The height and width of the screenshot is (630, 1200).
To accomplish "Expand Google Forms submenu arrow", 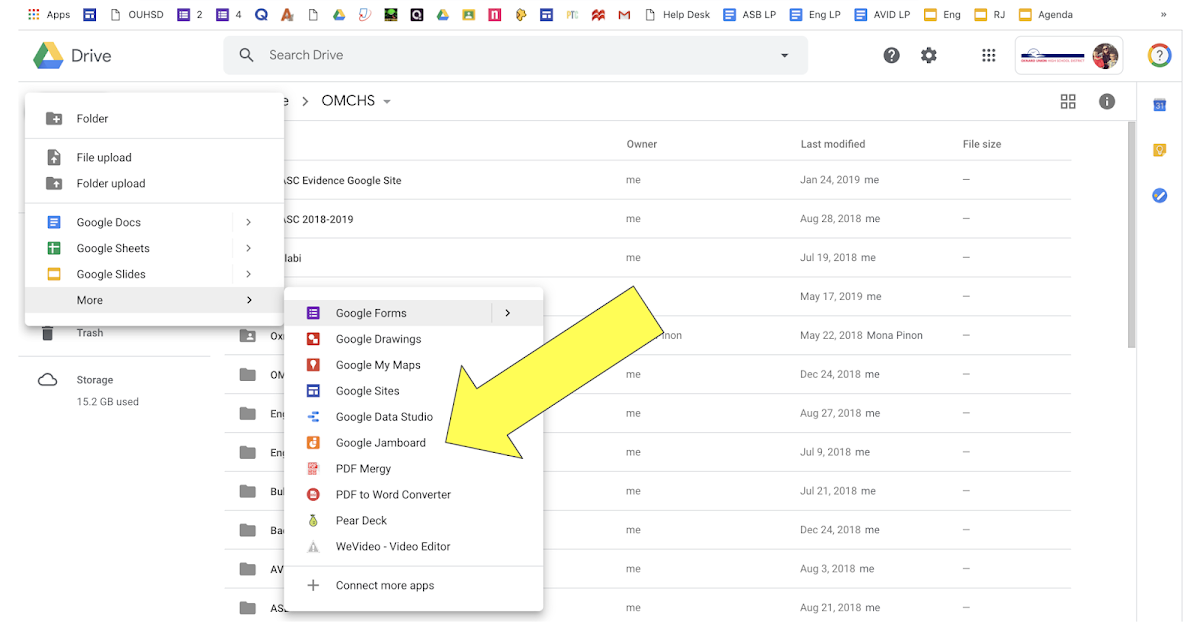I will pos(508,313).
